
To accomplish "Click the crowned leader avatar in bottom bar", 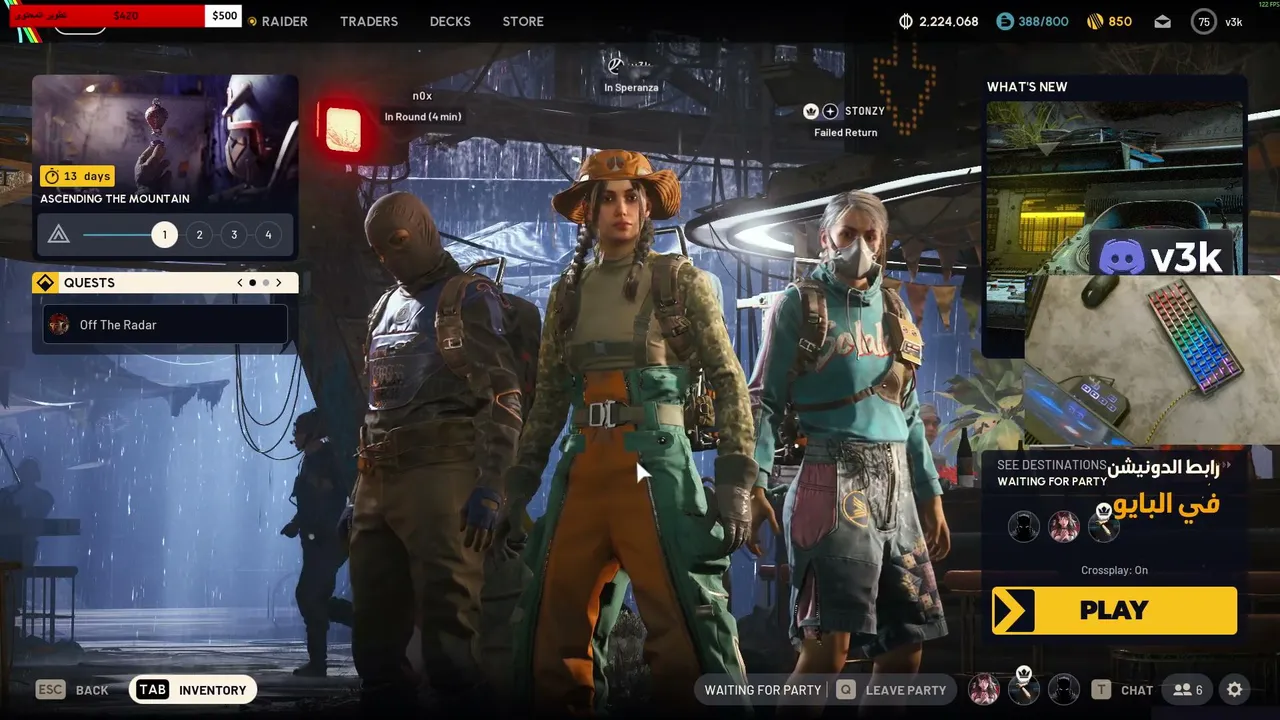I will coord(1024,687).
